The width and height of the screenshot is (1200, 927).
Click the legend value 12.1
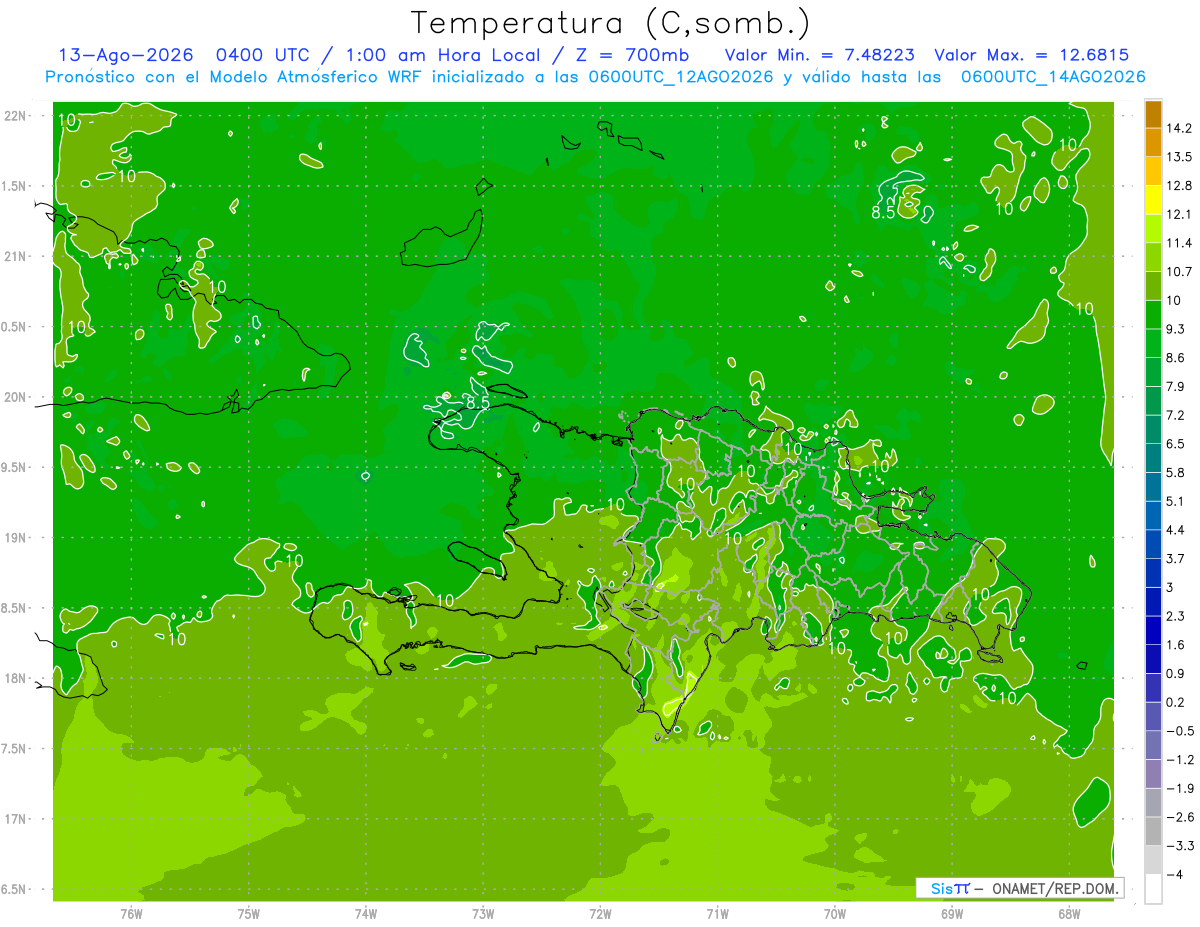click(1180, 215)
